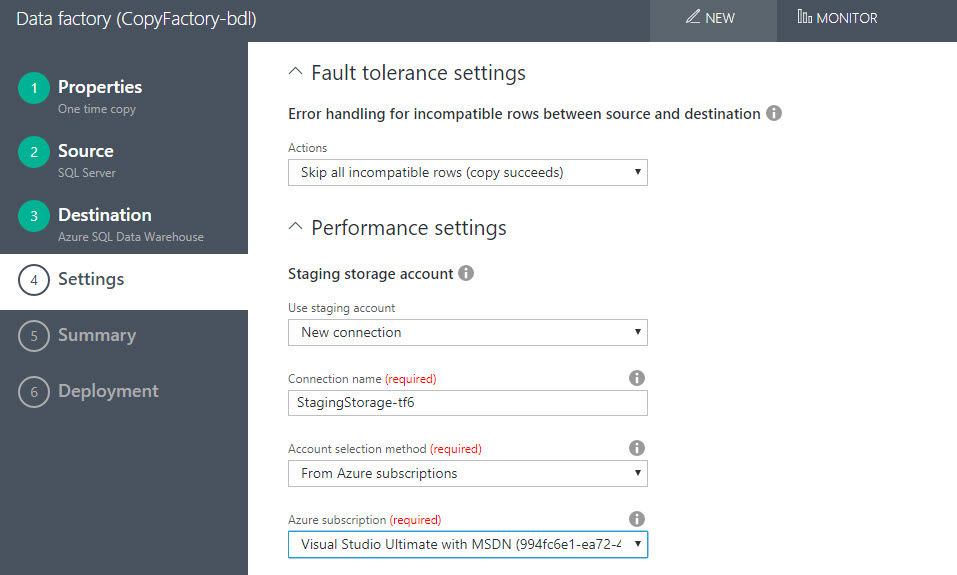The image size is (957, 575).
Task: Switch to the MONITOR tab
Action: (x=838, y=18)
